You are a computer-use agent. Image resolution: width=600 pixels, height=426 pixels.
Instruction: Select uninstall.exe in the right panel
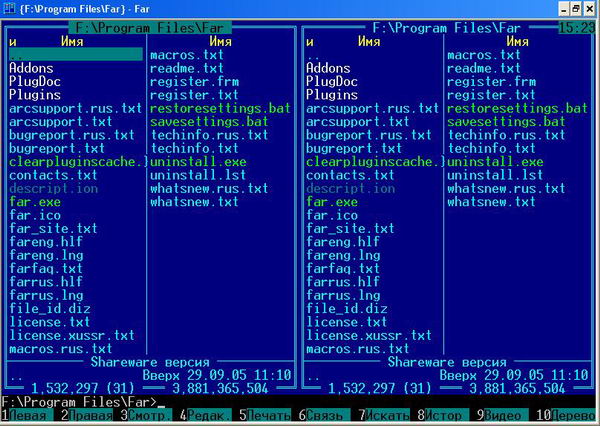tap(495, 161)
